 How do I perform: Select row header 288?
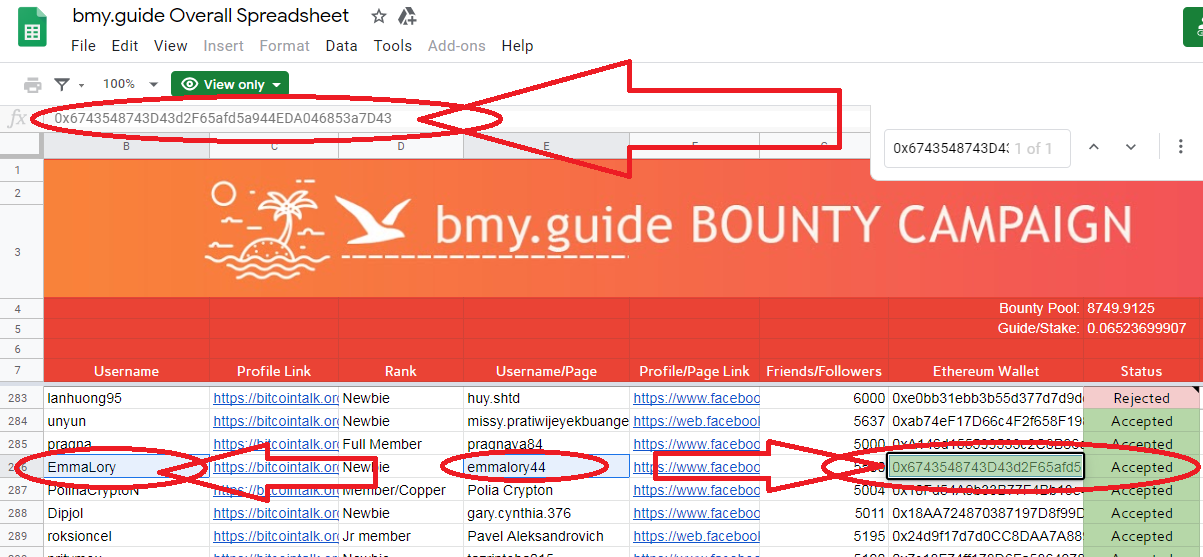[21, 513]
